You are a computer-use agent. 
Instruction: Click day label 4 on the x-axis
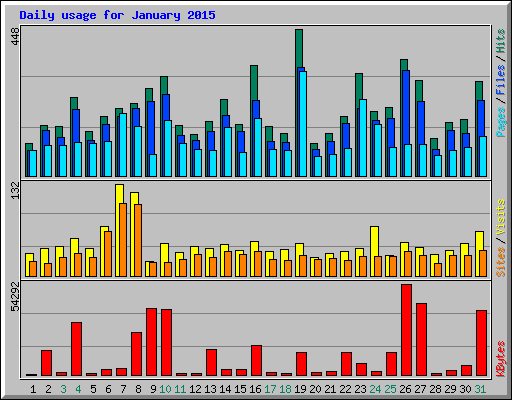[x=78, y=389]
